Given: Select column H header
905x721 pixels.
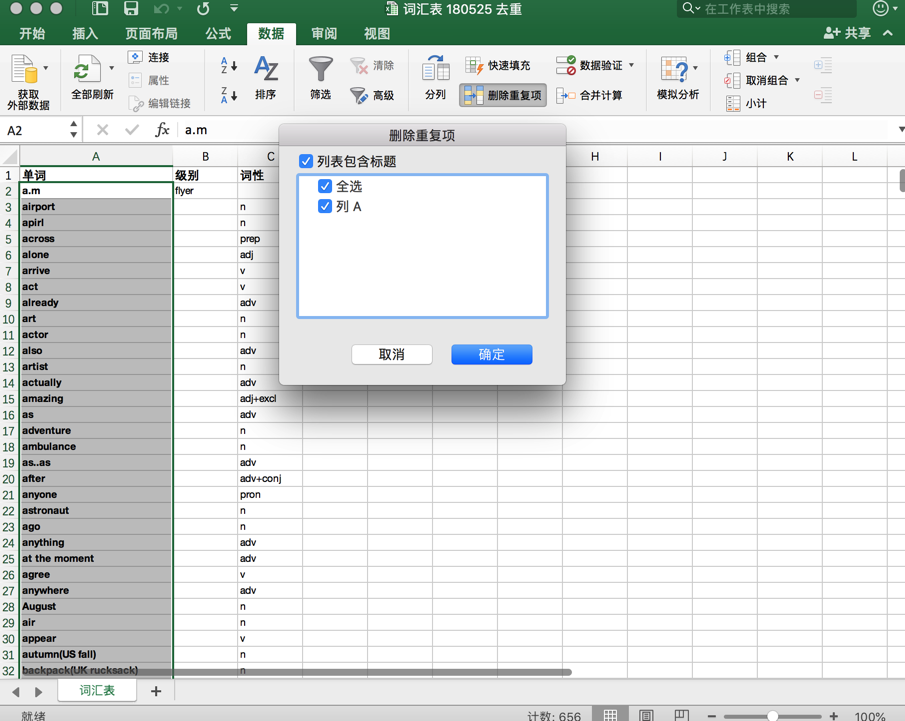Looking at the screenshot, I should point(594,156).
